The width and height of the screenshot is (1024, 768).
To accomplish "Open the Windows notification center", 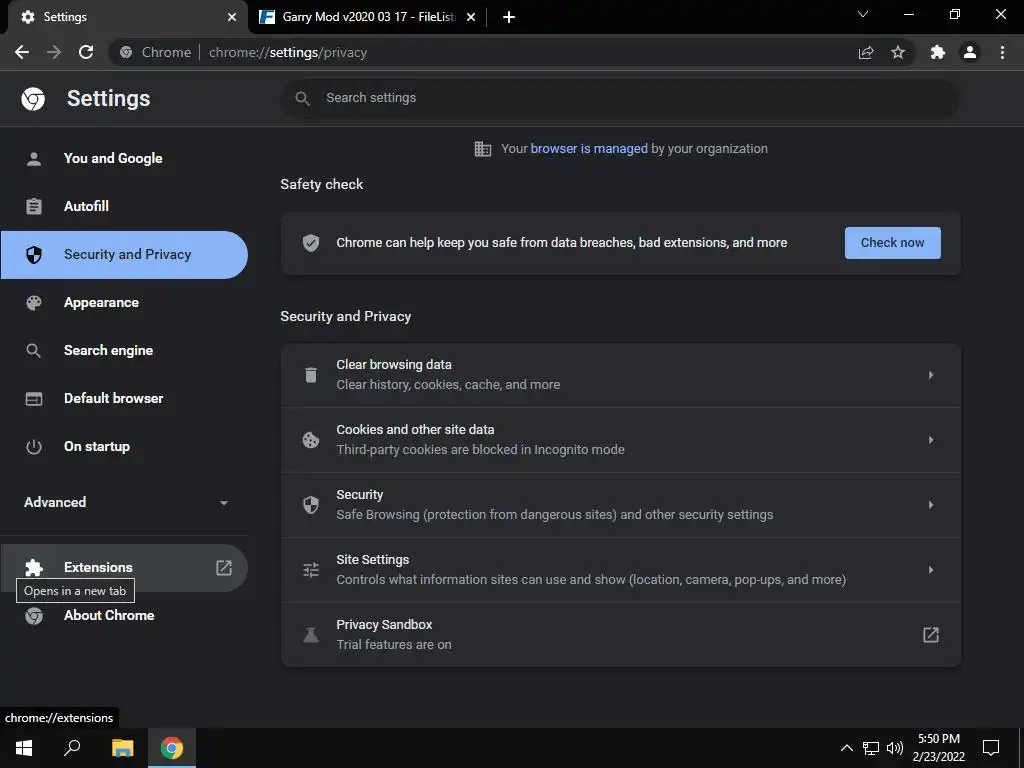I will [x=991, y=748].
